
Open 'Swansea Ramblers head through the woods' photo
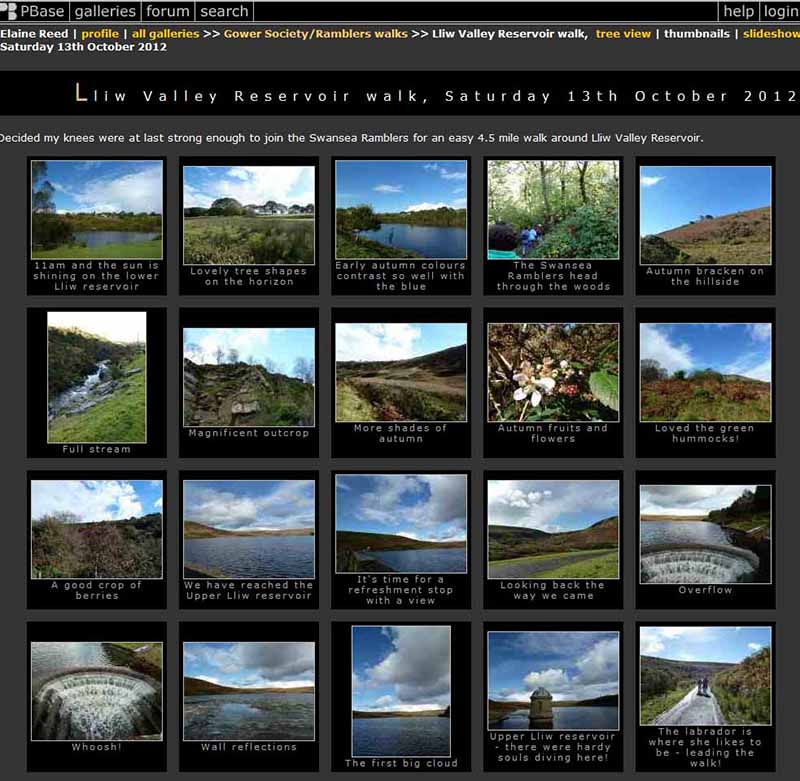pyautogui.click(x=553, y=209)
